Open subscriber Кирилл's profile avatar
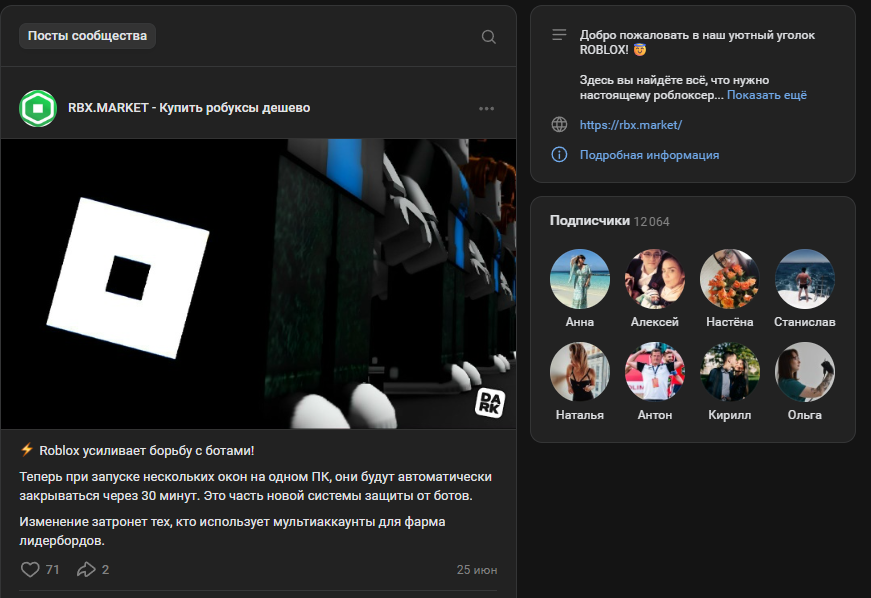This screenshot has width=871, height=598. pos(730,372)
